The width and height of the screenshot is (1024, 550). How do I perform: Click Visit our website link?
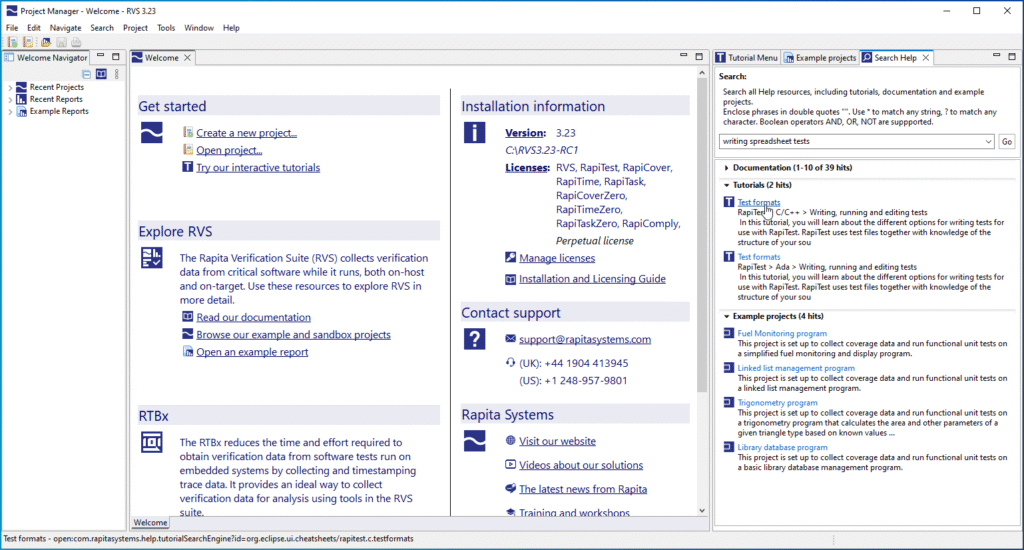point(557,442)
